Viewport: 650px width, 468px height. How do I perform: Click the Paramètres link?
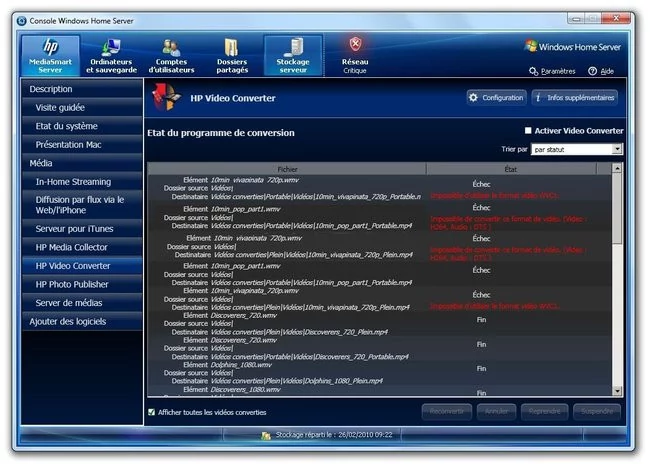tap(553, 71)
